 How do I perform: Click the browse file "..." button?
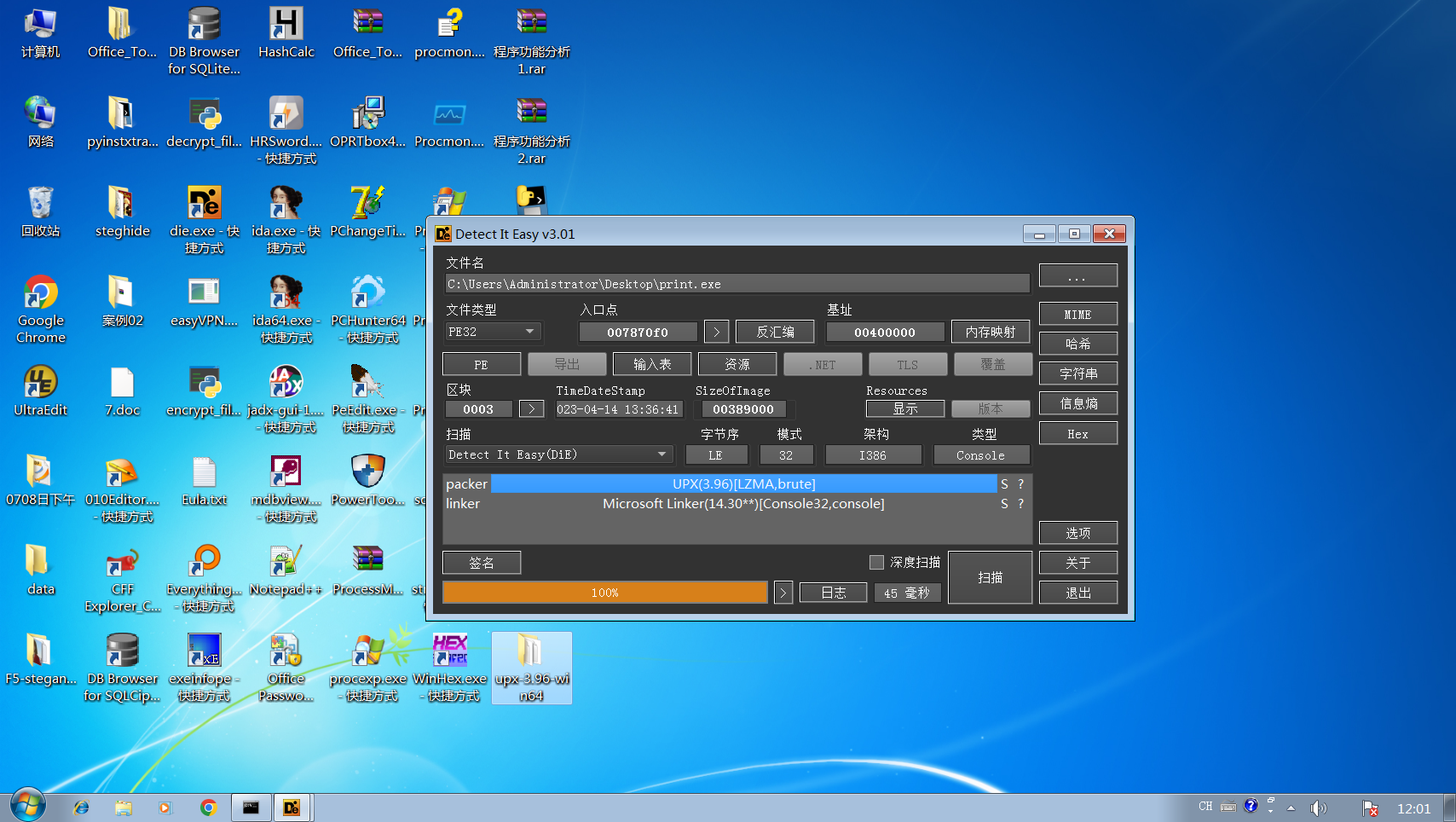pyautogui.click(x=1078, y=275)
